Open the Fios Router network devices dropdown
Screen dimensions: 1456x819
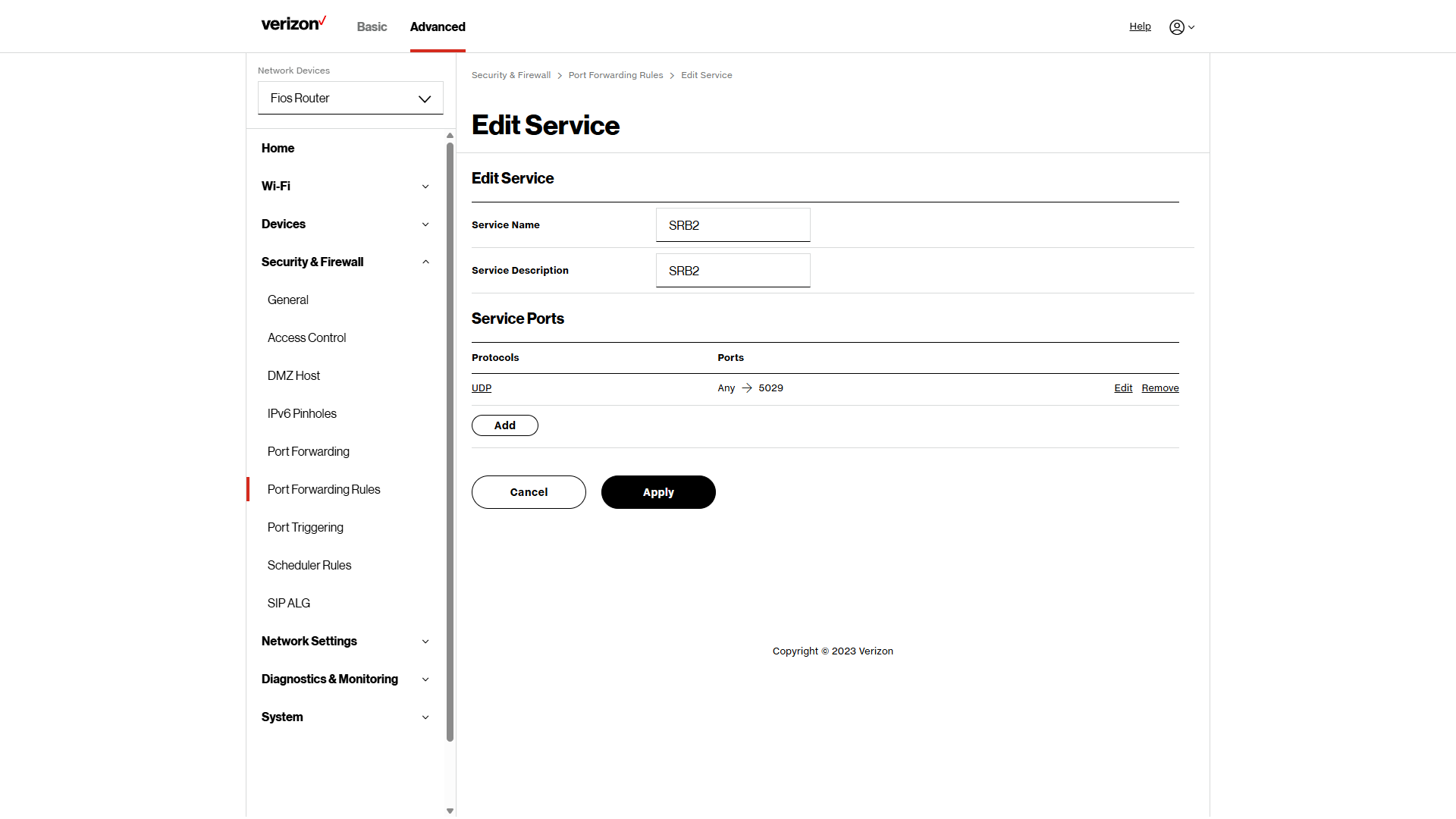[350, 99]
